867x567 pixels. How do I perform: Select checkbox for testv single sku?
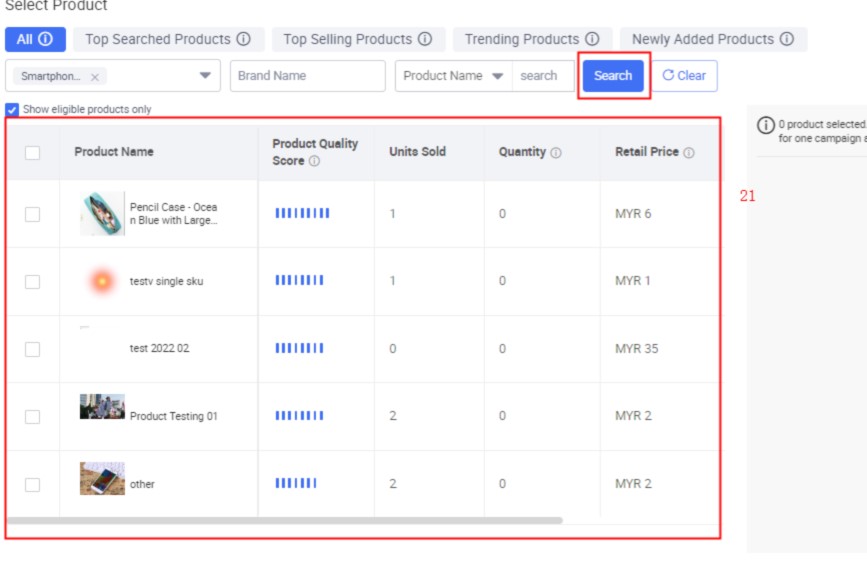pyautogui.click(x=33, y=282)
